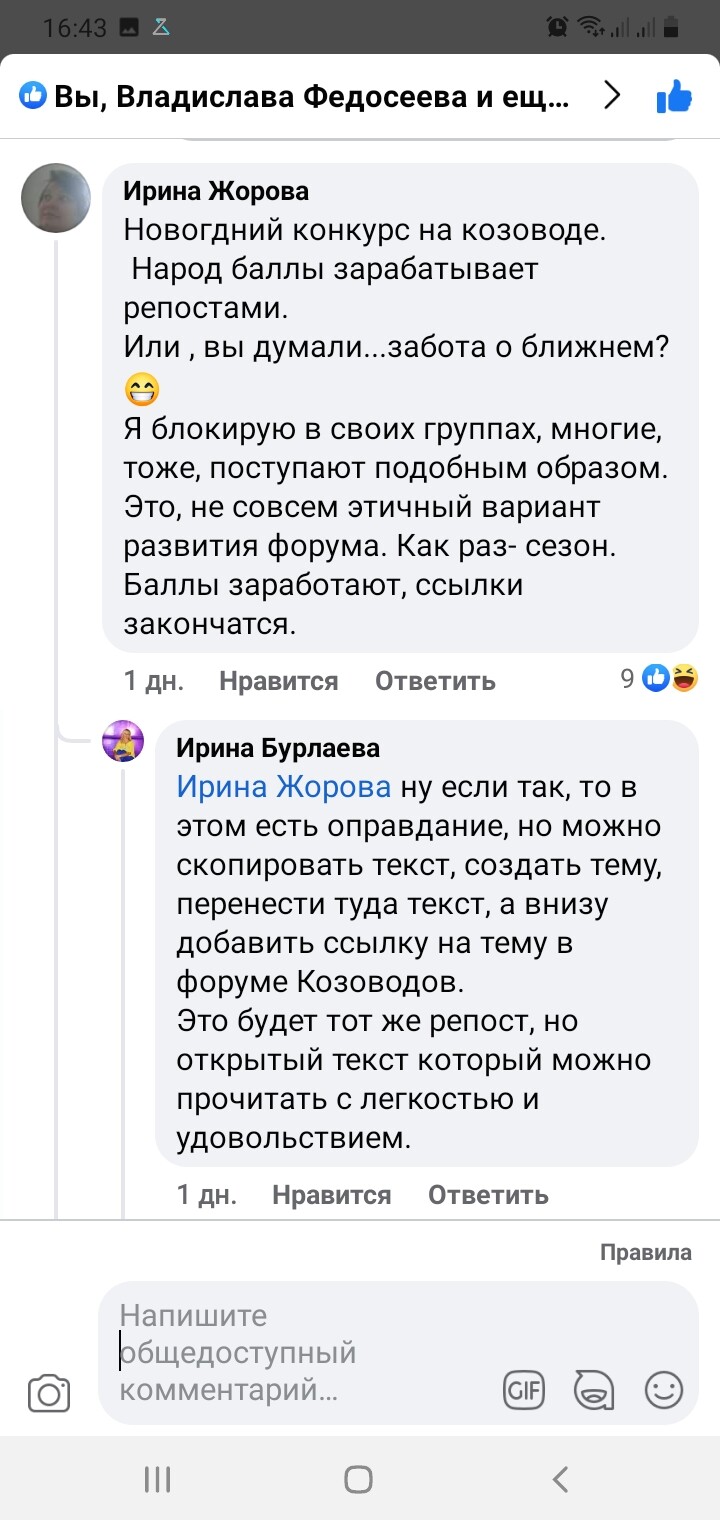Open Ирина Жорова's profile picture

[56, 198]
